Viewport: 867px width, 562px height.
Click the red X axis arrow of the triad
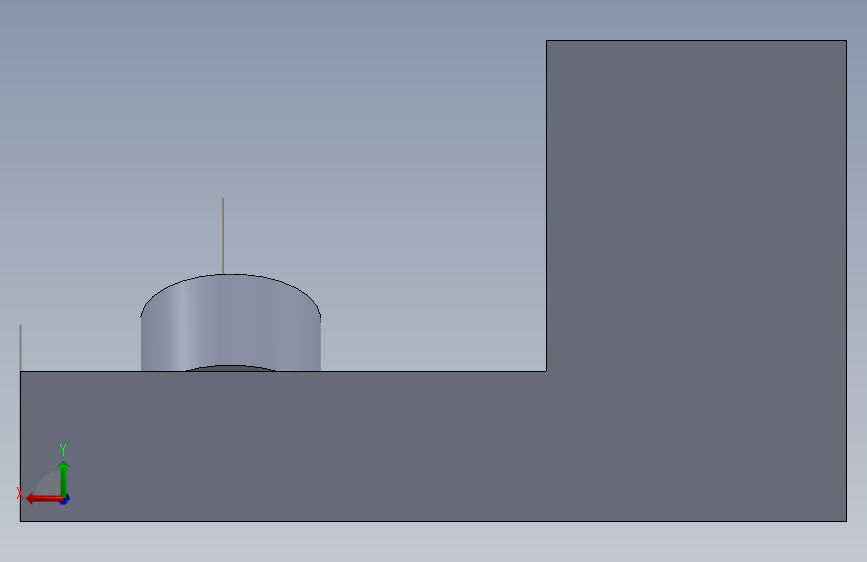(44, 499)
